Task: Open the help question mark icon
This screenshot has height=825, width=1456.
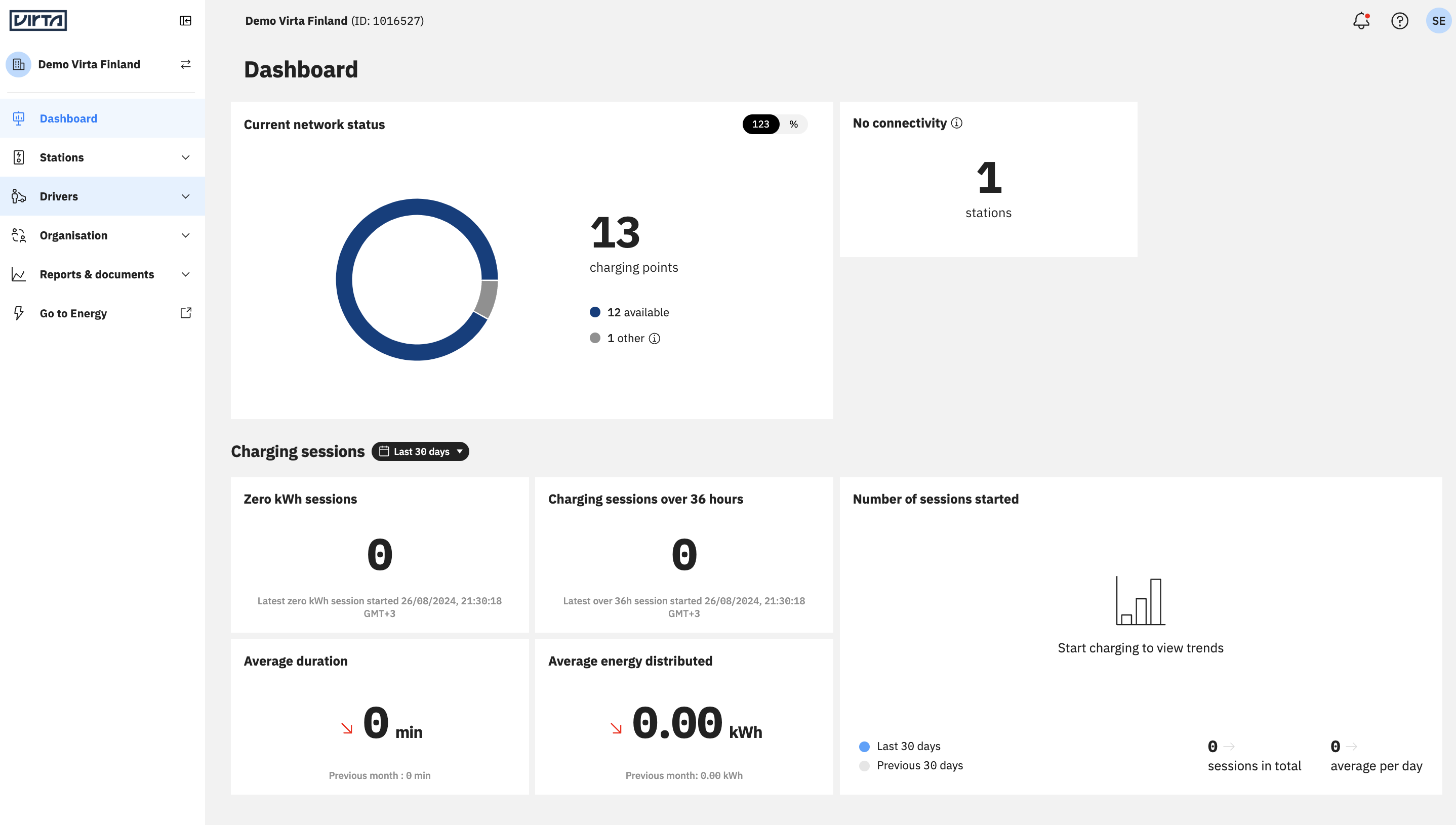Action: [x=1399, y=21]
